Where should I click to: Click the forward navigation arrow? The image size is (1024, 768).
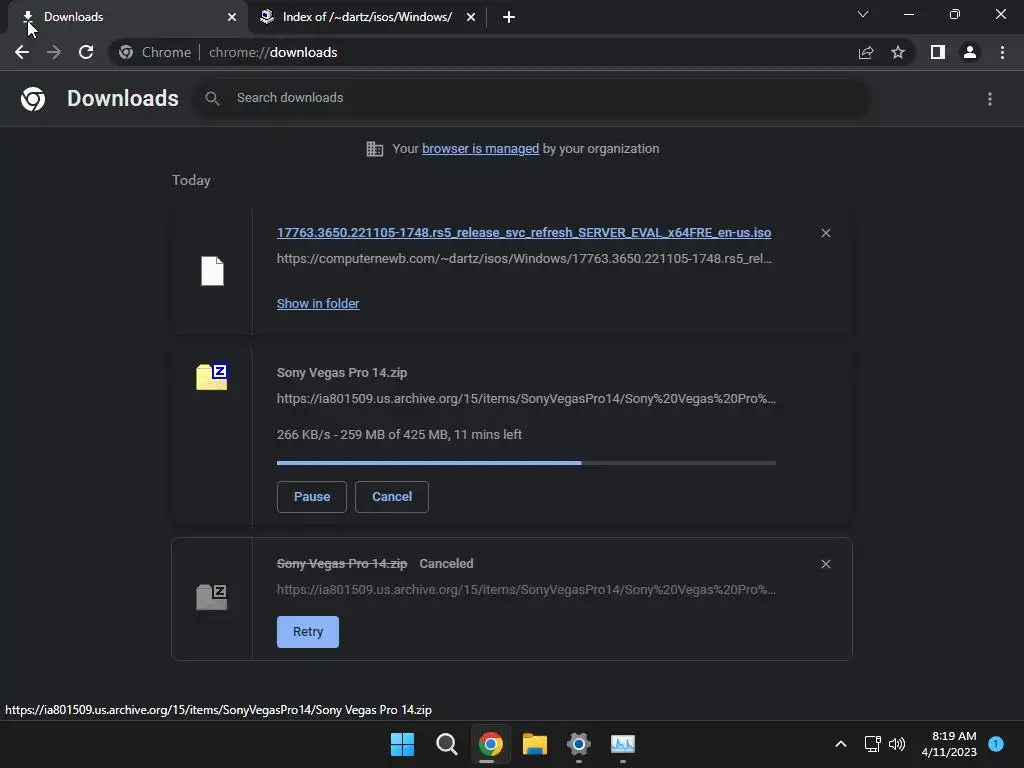click(x=54, y=52)
